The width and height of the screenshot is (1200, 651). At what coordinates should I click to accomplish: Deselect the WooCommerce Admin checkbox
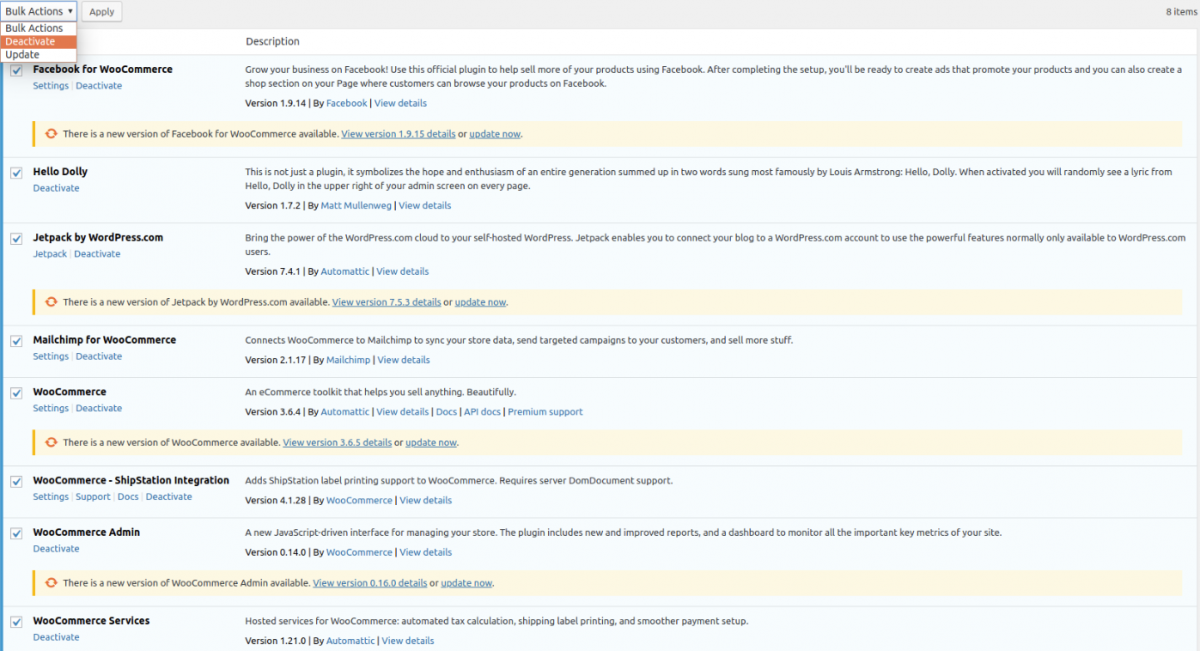point(16,534)
